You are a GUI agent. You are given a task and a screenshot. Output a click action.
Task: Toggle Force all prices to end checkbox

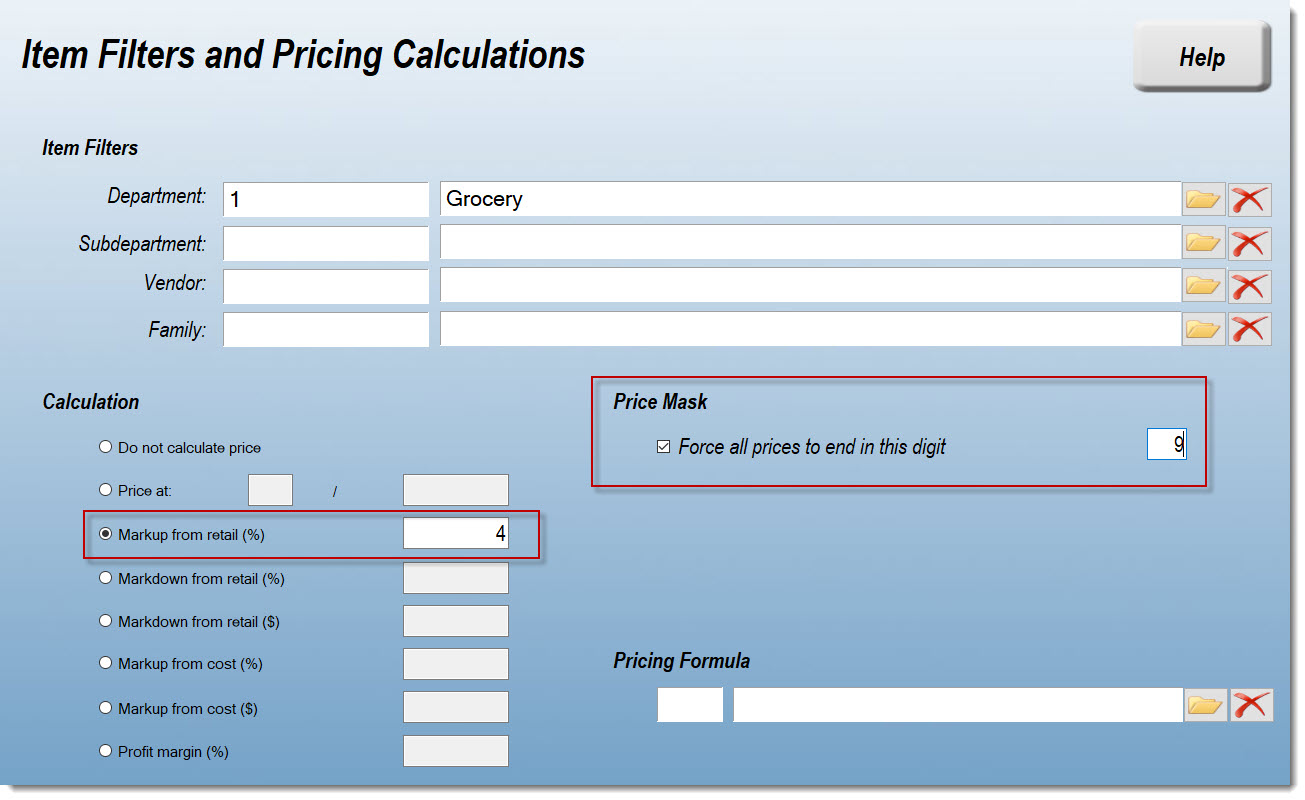click(663, 447)
